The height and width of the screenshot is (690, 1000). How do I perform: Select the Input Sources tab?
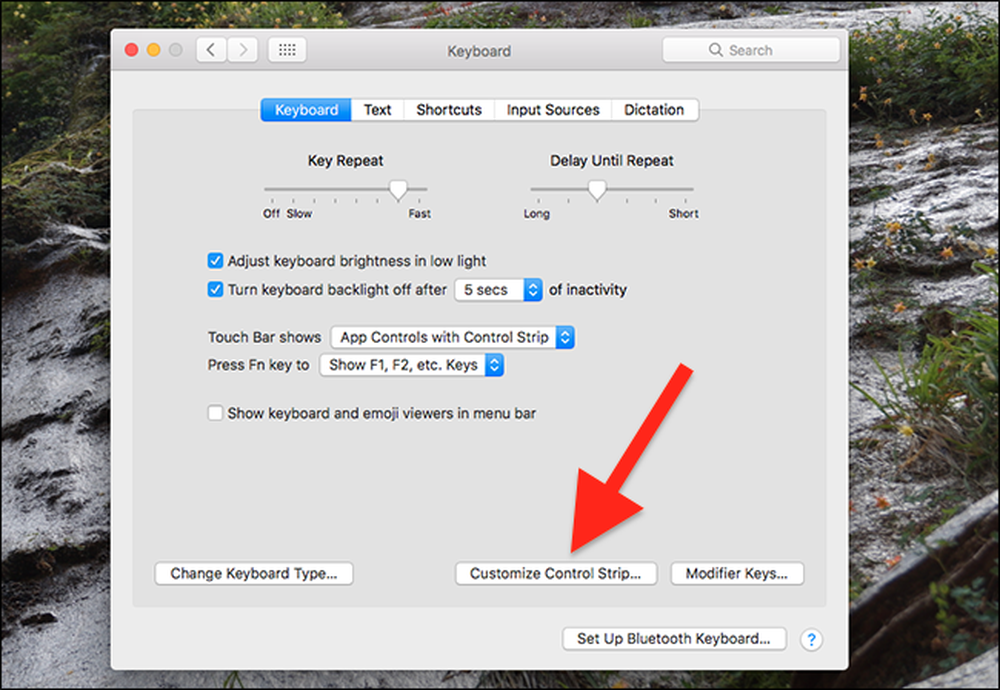[553, 110]
